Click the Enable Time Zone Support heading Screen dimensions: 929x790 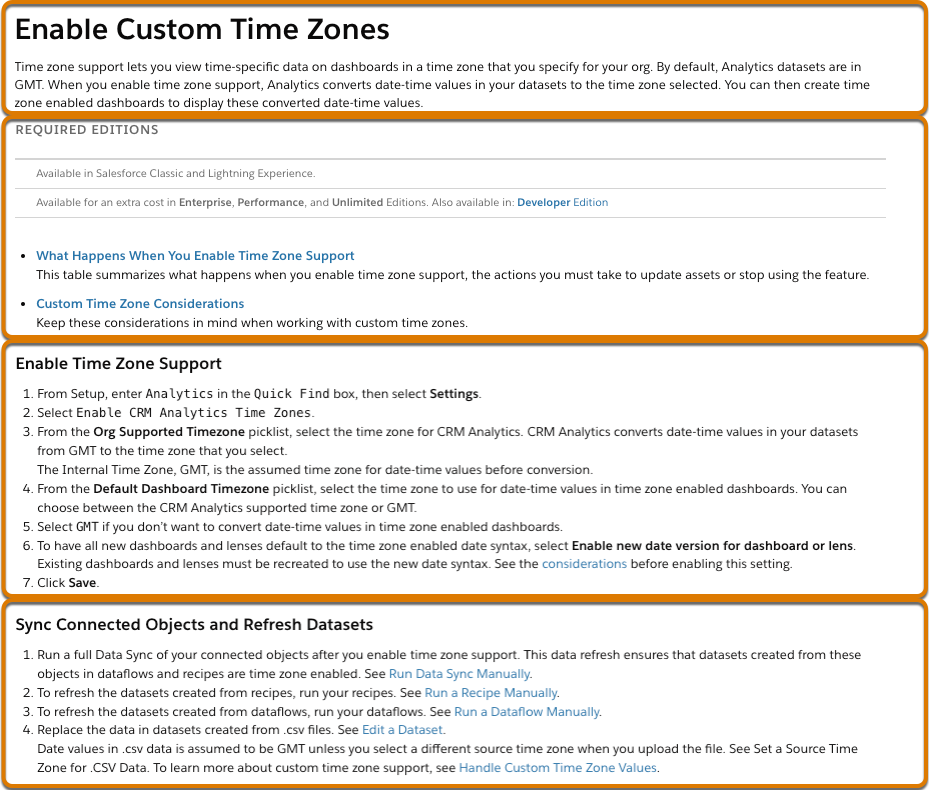point(118,364)
